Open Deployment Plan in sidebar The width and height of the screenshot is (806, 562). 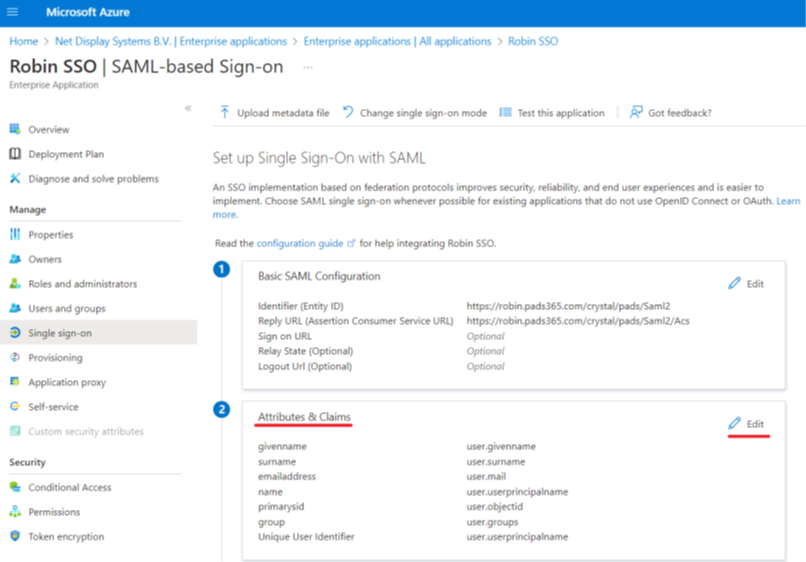66,154
